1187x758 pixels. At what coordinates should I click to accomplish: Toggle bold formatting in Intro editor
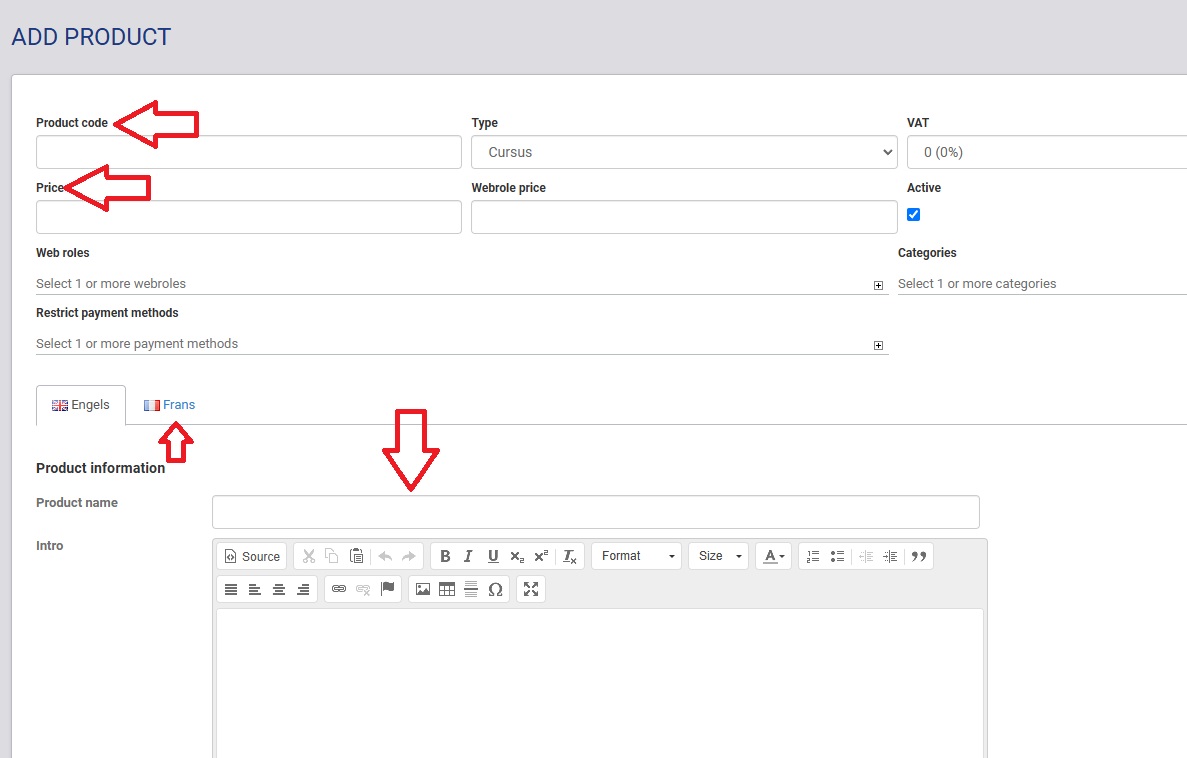click(x=445, y=556)
